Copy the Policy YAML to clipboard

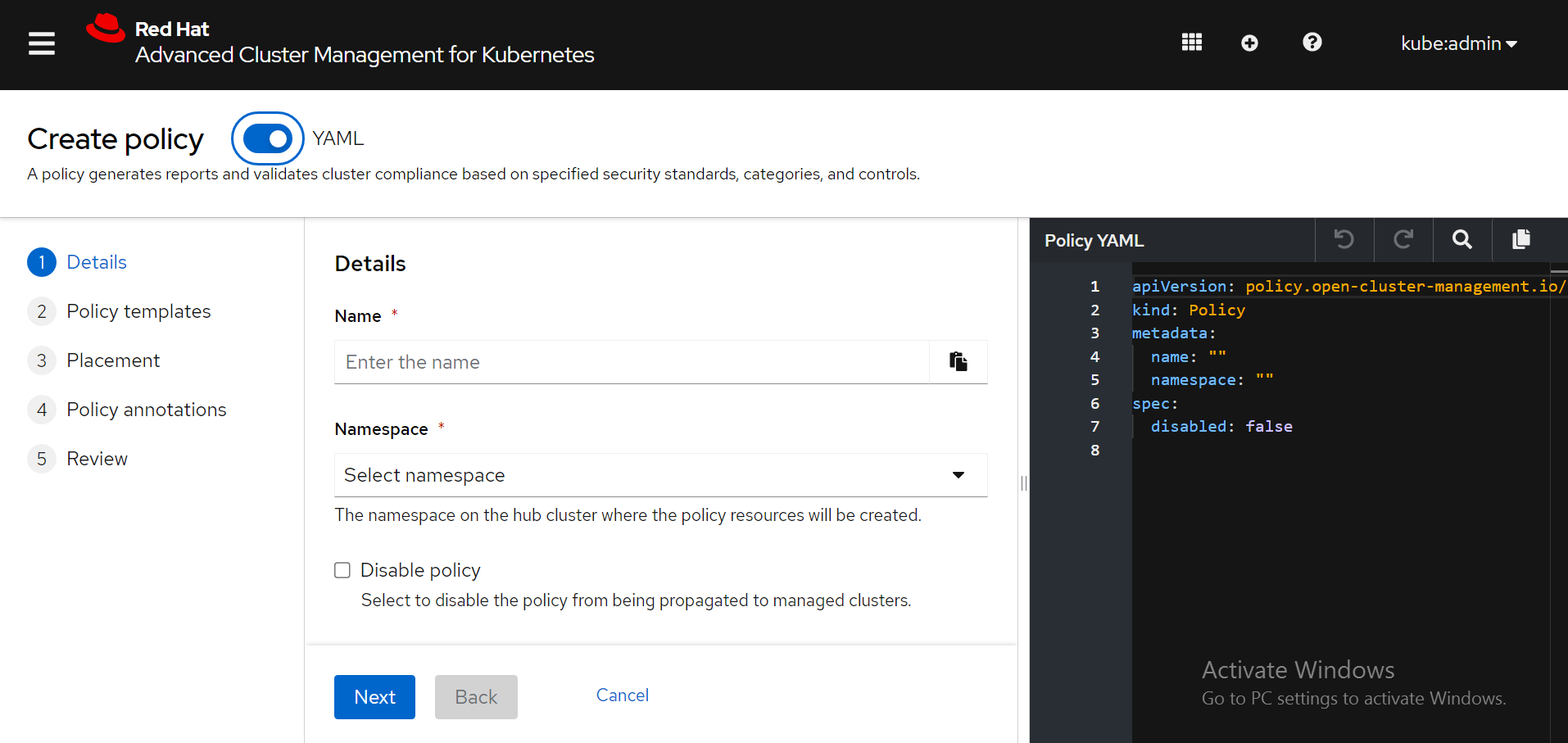point(1521,239)
